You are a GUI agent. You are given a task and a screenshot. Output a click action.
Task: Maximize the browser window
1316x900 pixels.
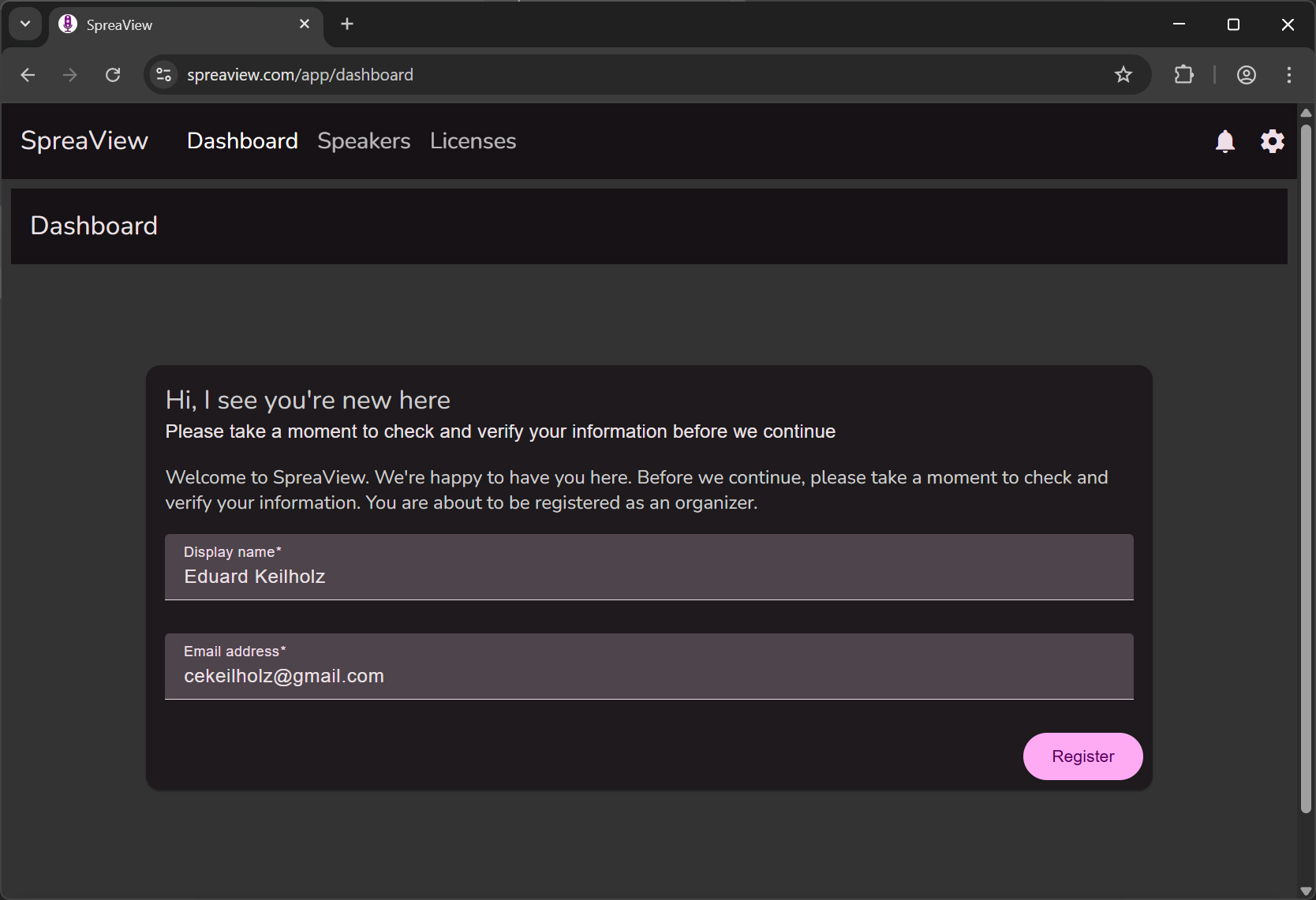click(1233, 24)
